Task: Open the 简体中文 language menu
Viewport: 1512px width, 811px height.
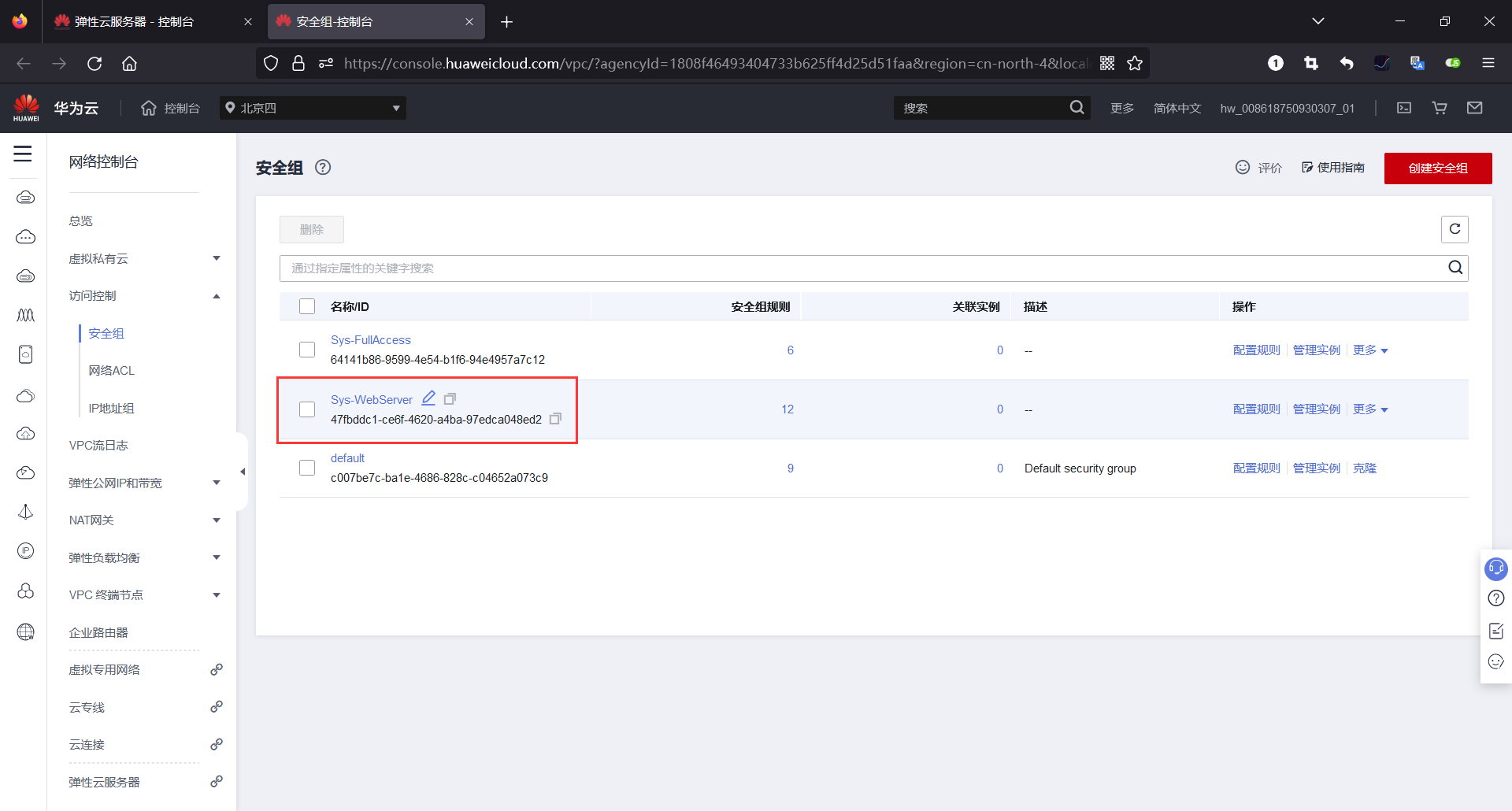Action: [1177, 108]
